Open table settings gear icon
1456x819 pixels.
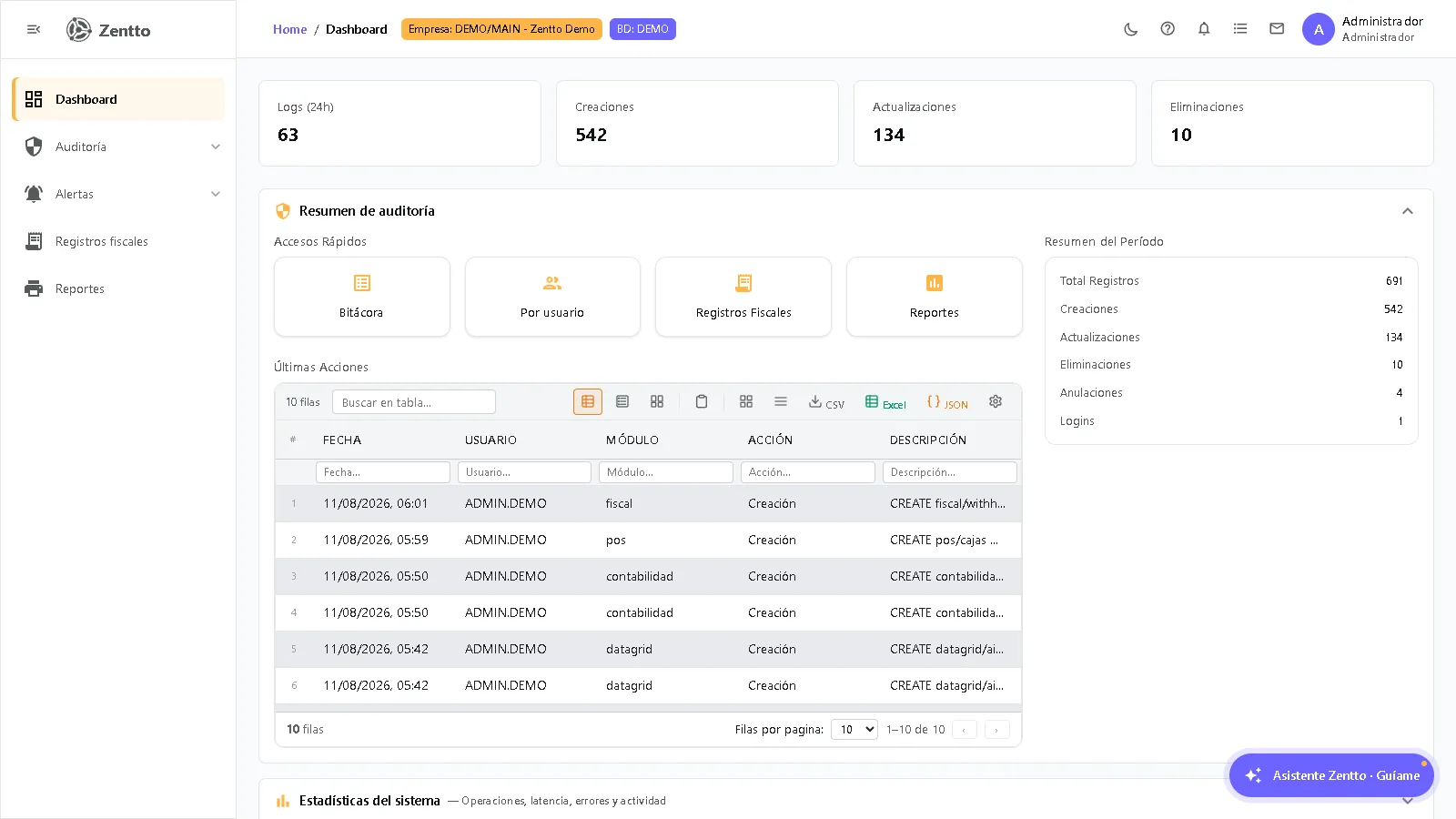pos(996,401)
